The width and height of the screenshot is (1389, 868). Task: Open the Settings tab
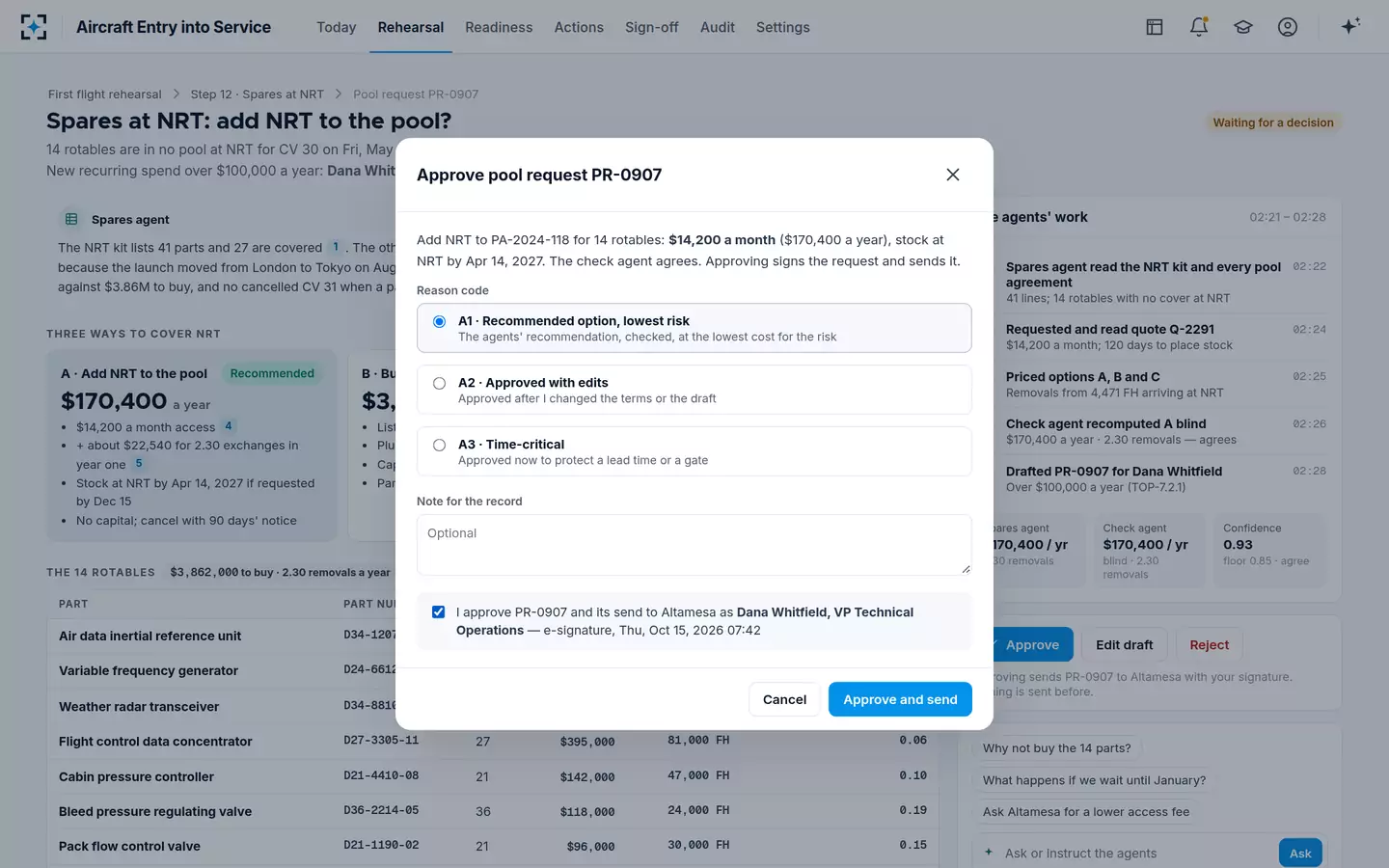coord(783,27)
